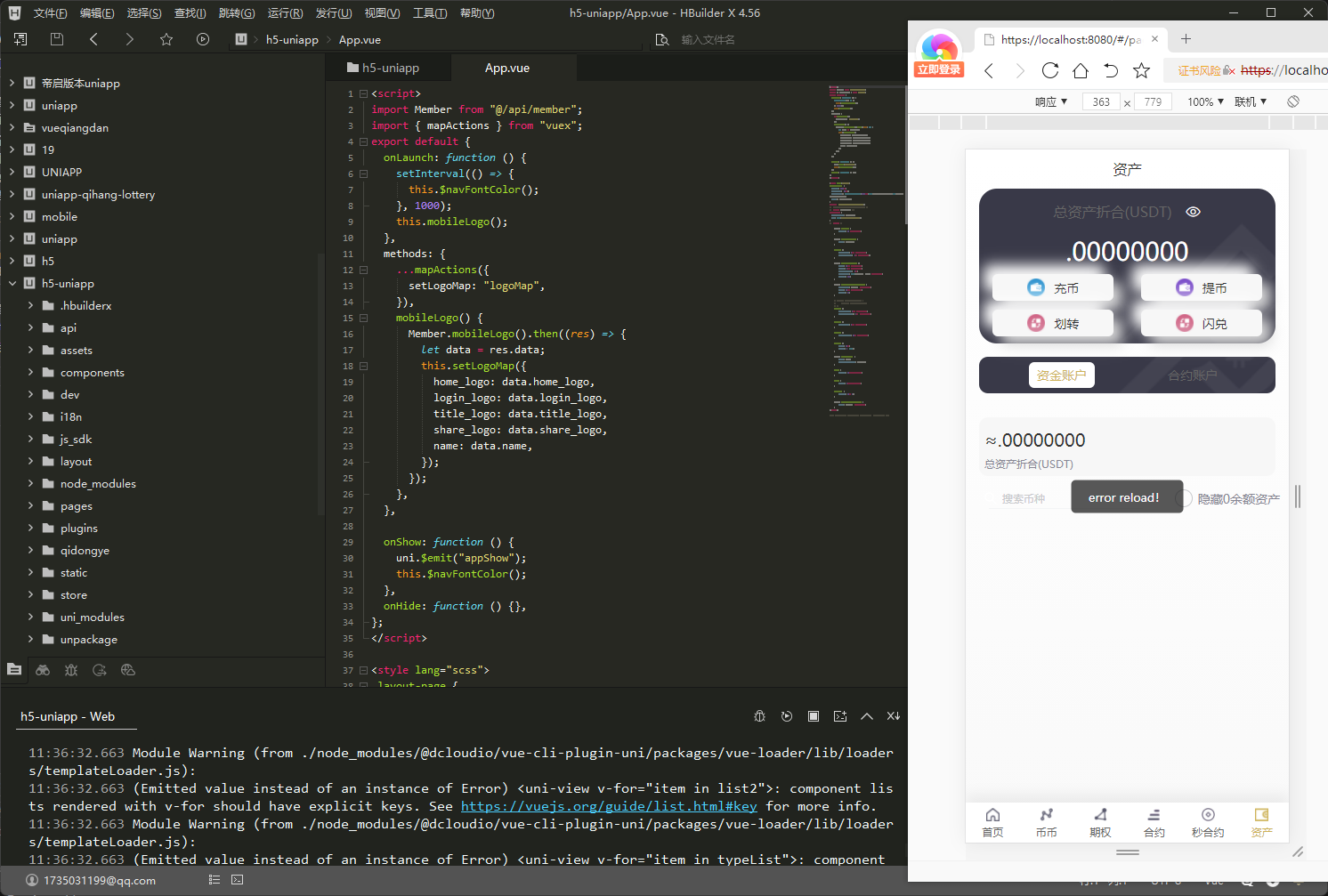Tap the 充币 deposit button
Screen dimensions: 1328x896
pos(1053,287)
